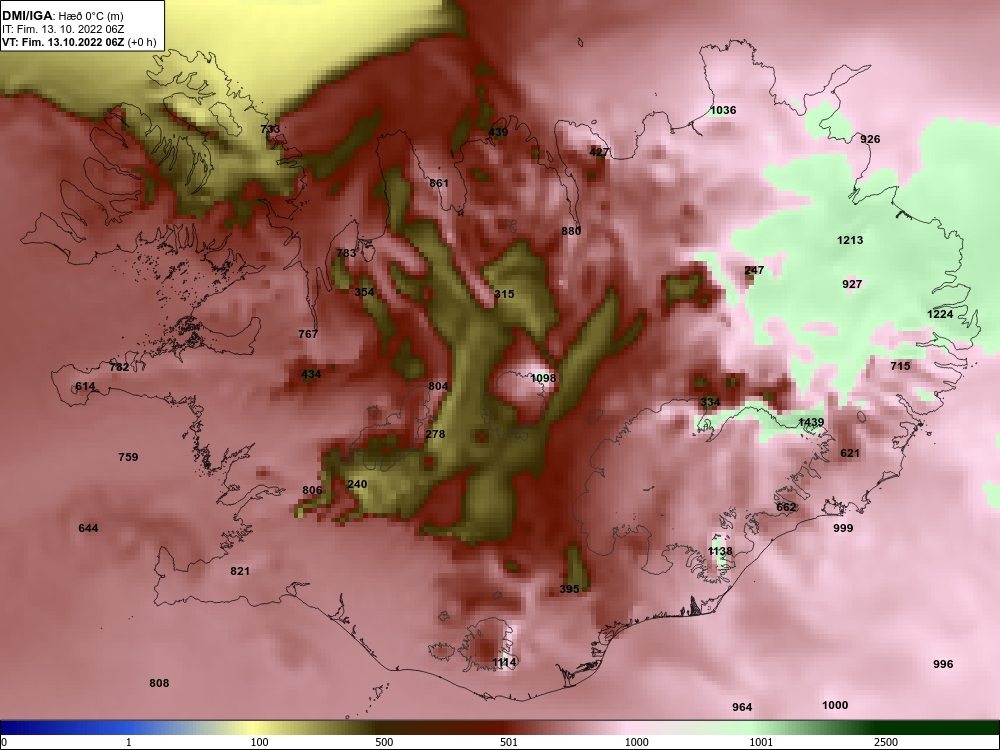Select the 'IT: Fim. 13. 10. 2022 06Z' line

(63, 29)
